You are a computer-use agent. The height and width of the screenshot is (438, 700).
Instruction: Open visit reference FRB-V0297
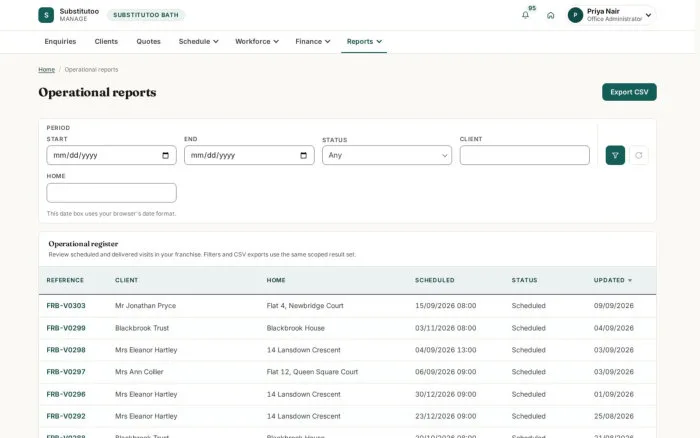click(66, 372)
